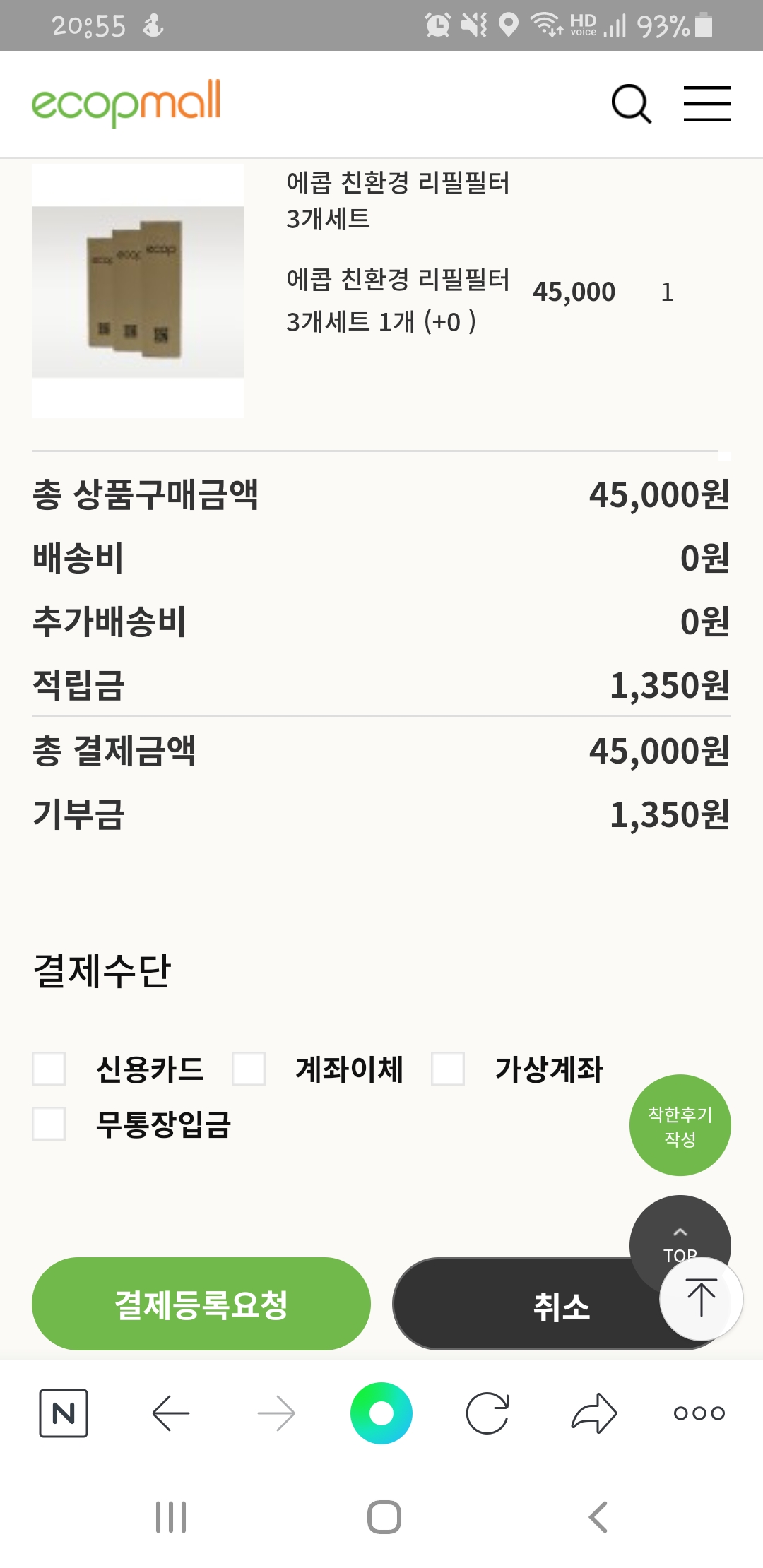Open the Naver N home icon

tap(64, 1413)
